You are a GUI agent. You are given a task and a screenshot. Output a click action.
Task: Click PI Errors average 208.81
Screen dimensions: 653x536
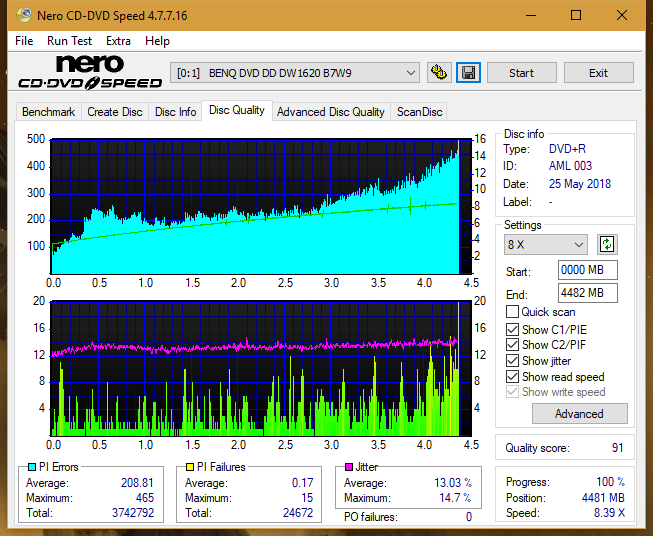[x=137, y=483]
